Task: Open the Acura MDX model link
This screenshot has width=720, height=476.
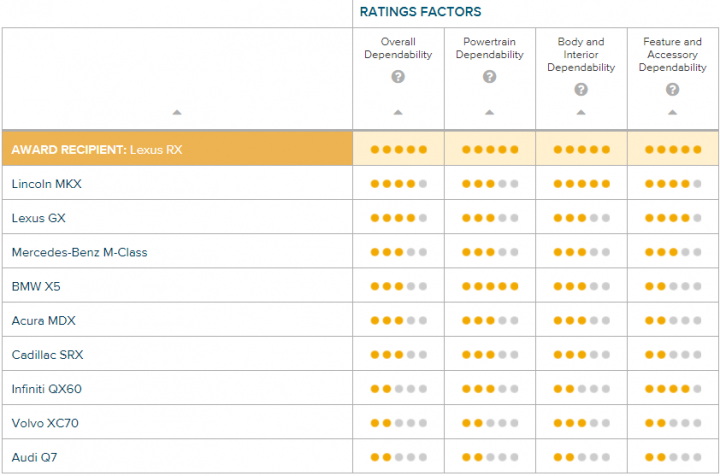Action: [44, 320]
